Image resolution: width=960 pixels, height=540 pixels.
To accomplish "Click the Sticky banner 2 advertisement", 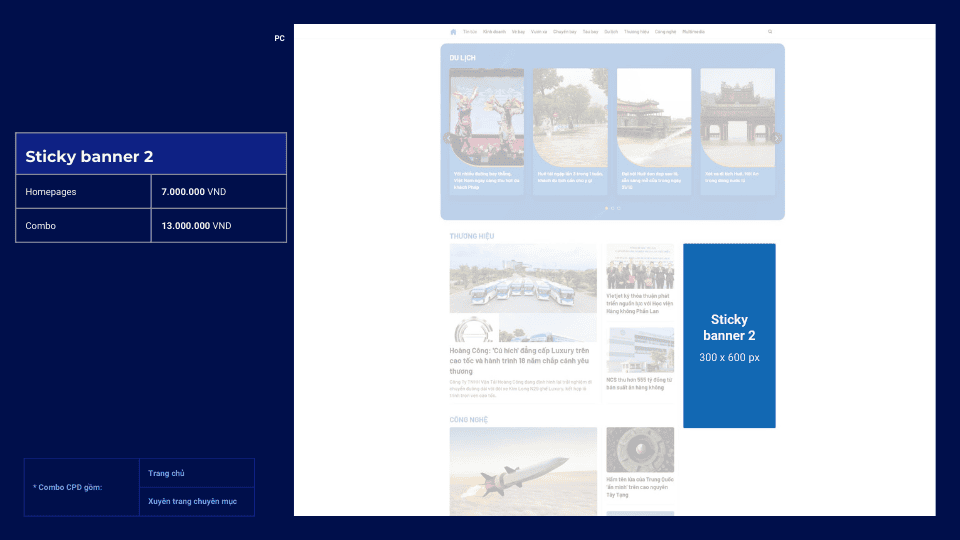I will [x=729, y=335].
